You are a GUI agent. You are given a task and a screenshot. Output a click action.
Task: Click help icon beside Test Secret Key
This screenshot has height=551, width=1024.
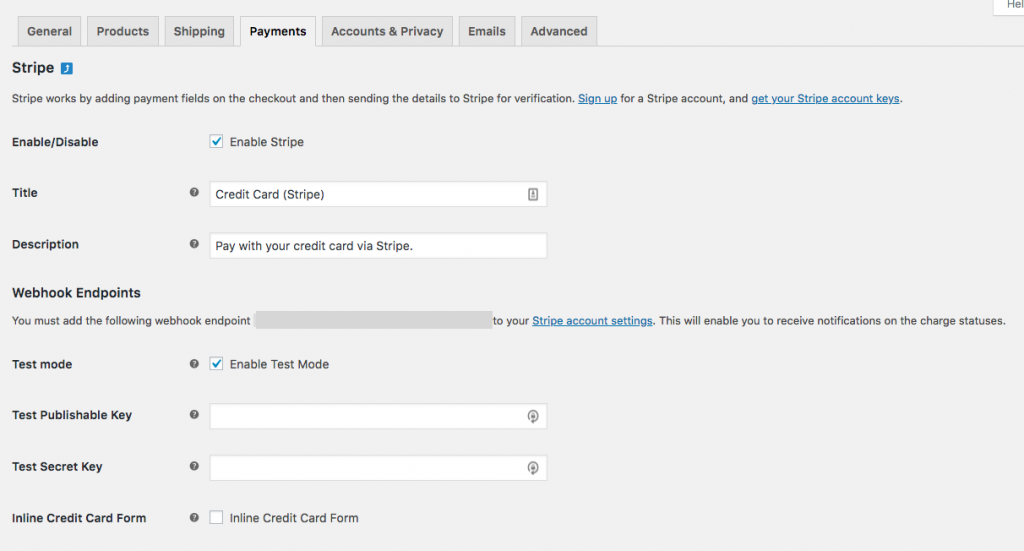coord(194,466)
